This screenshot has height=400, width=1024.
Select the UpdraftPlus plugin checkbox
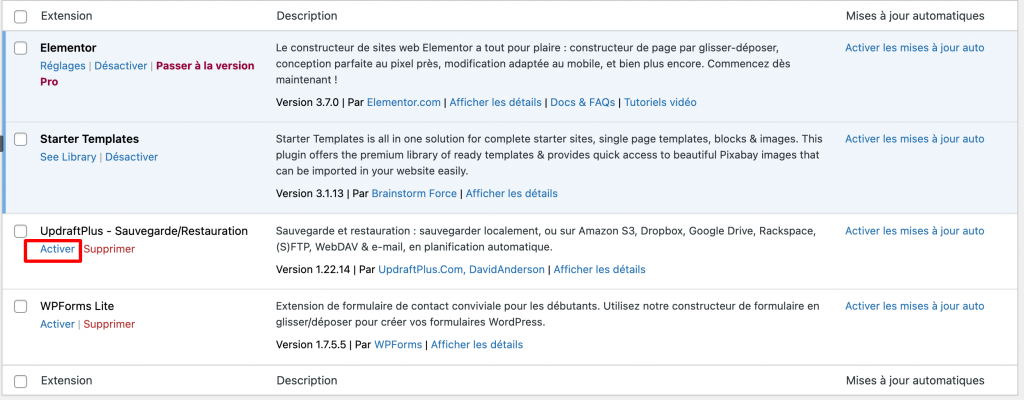coord(21,231)
